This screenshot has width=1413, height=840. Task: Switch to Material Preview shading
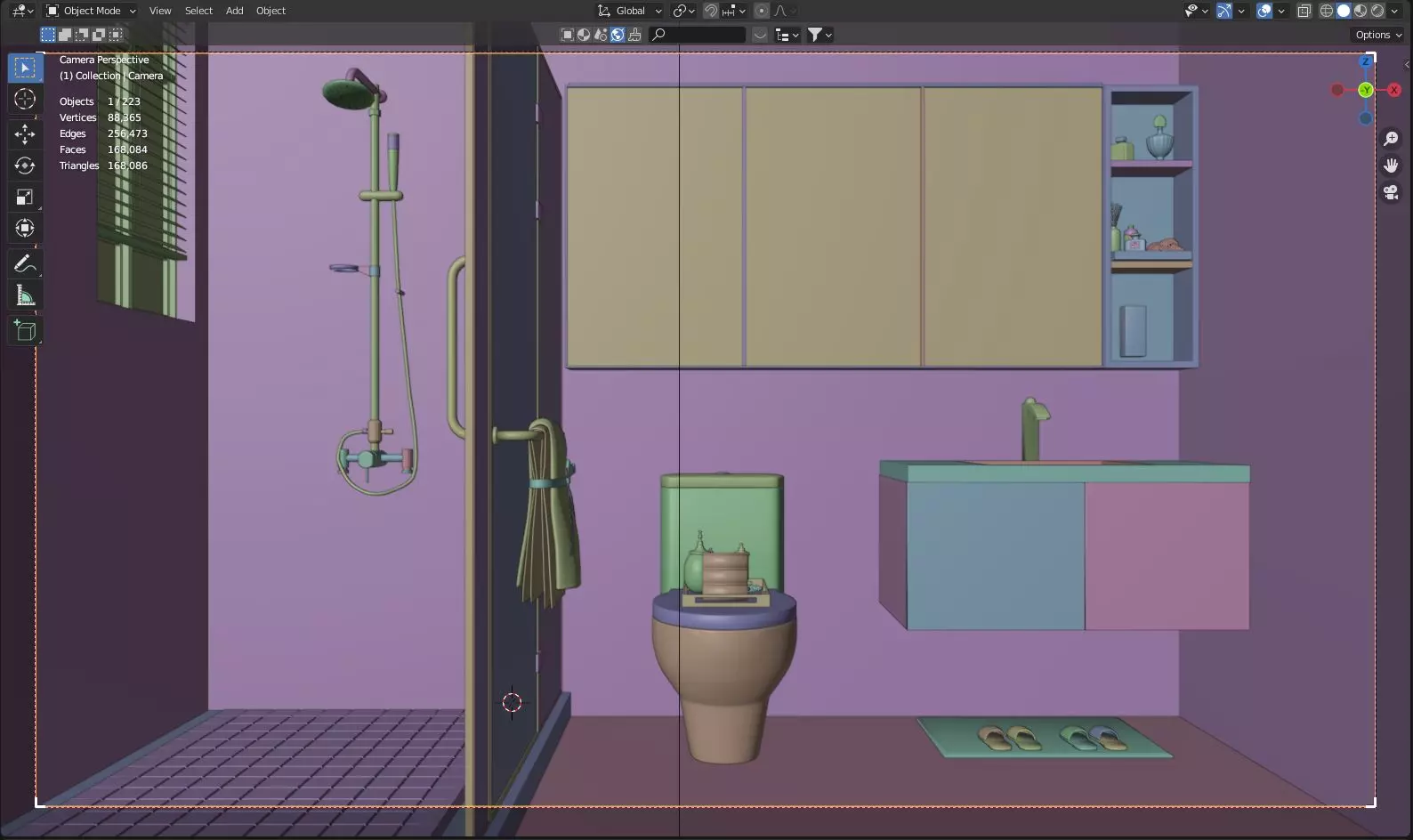[1361, 11]
